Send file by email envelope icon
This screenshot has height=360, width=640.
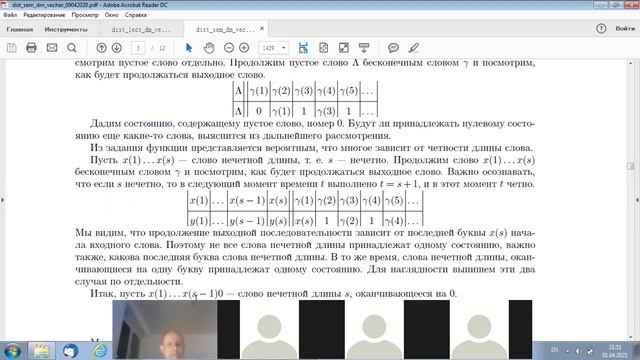click(x=52, y=48)
